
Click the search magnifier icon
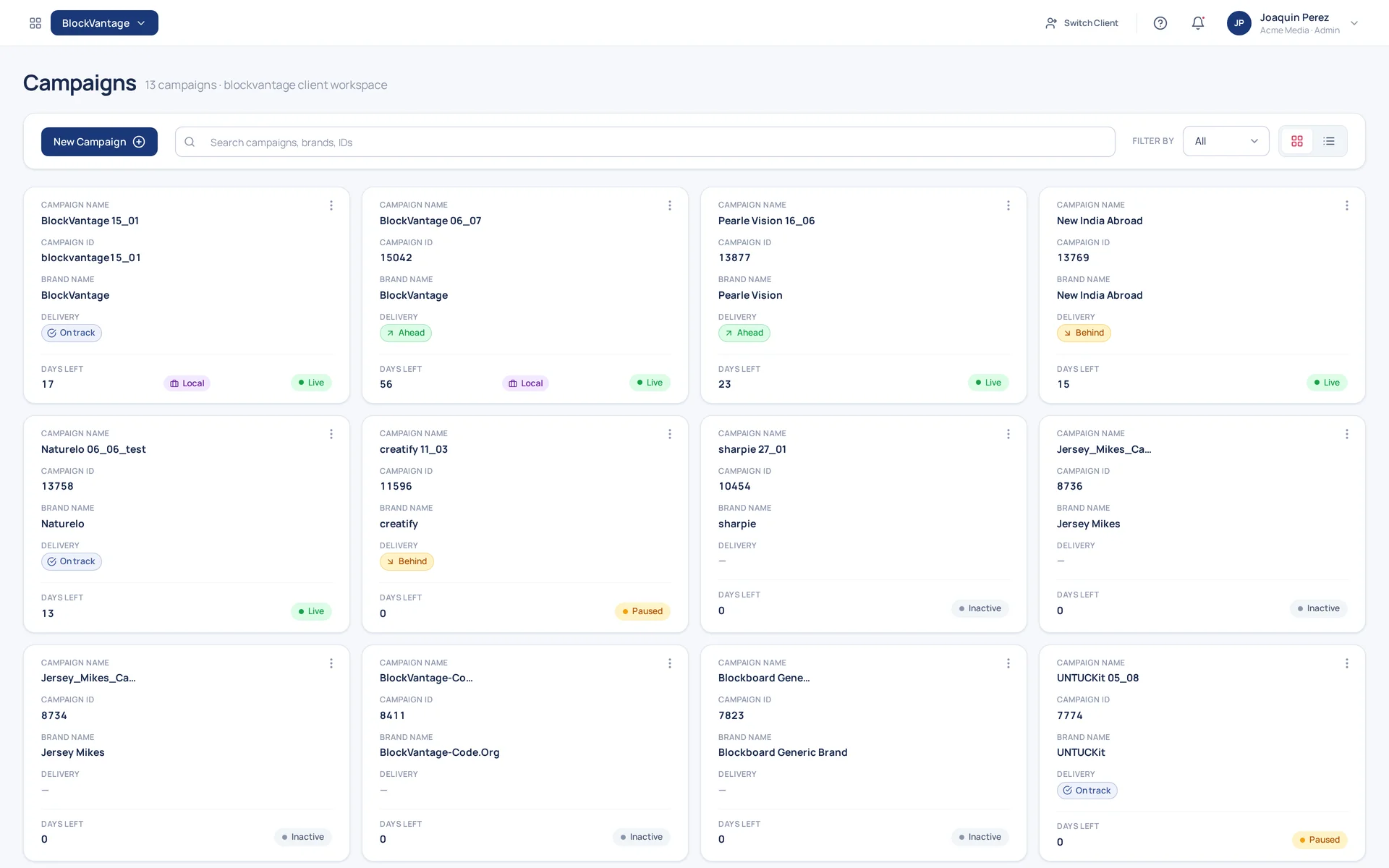point(190,142)
